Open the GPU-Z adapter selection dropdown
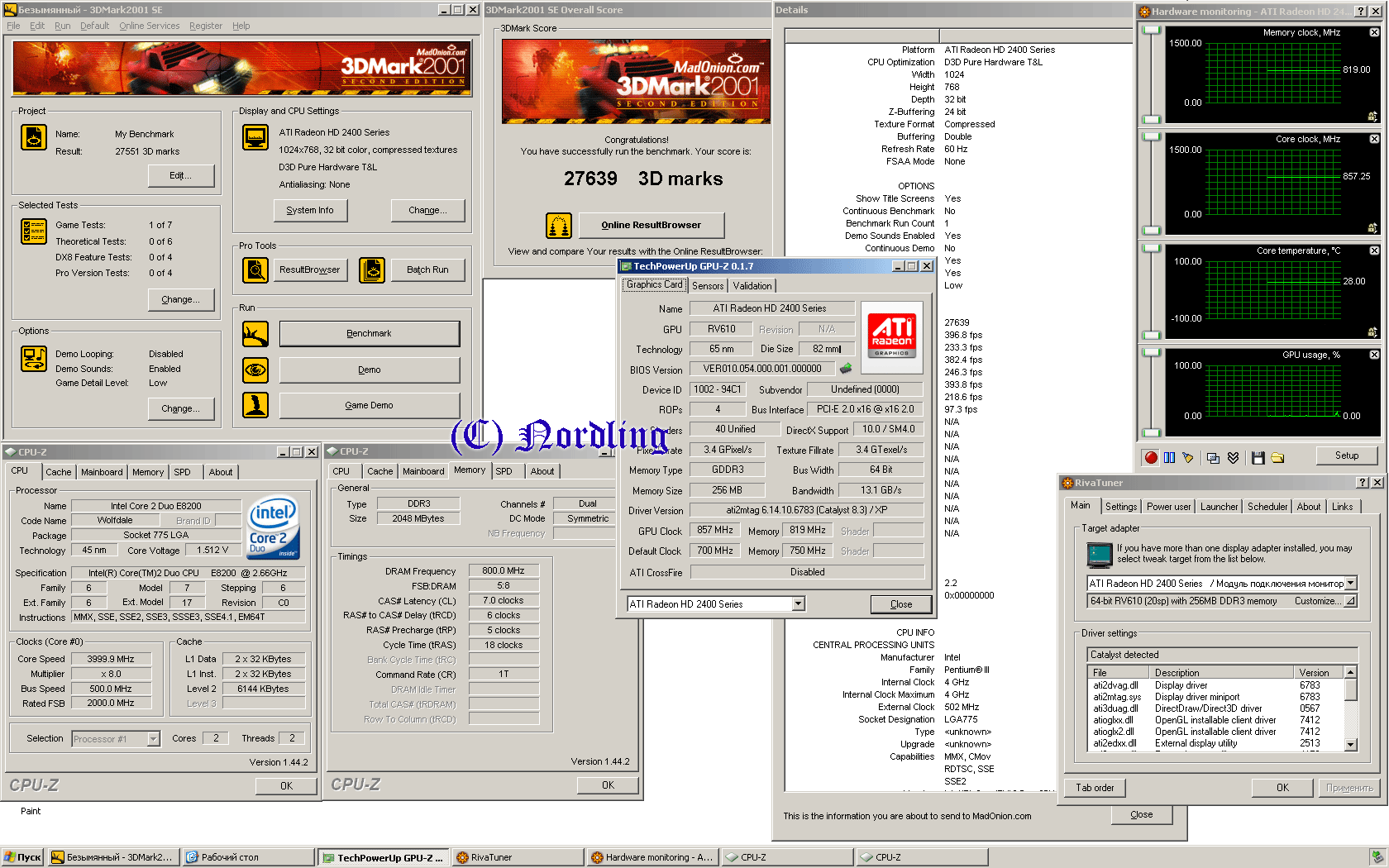Screen dimensions: 1389x868 (799, 604)
